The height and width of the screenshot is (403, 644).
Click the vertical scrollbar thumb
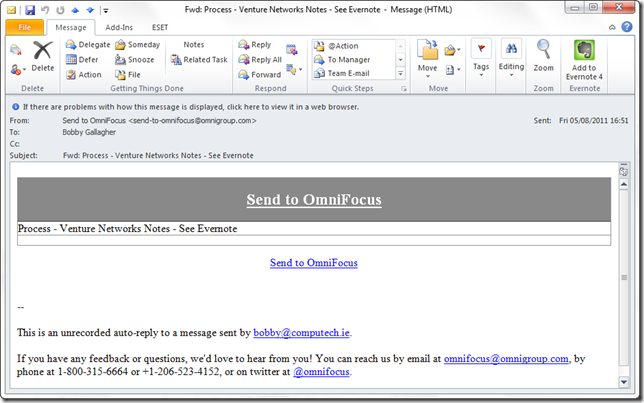click(x=624, y=277)
